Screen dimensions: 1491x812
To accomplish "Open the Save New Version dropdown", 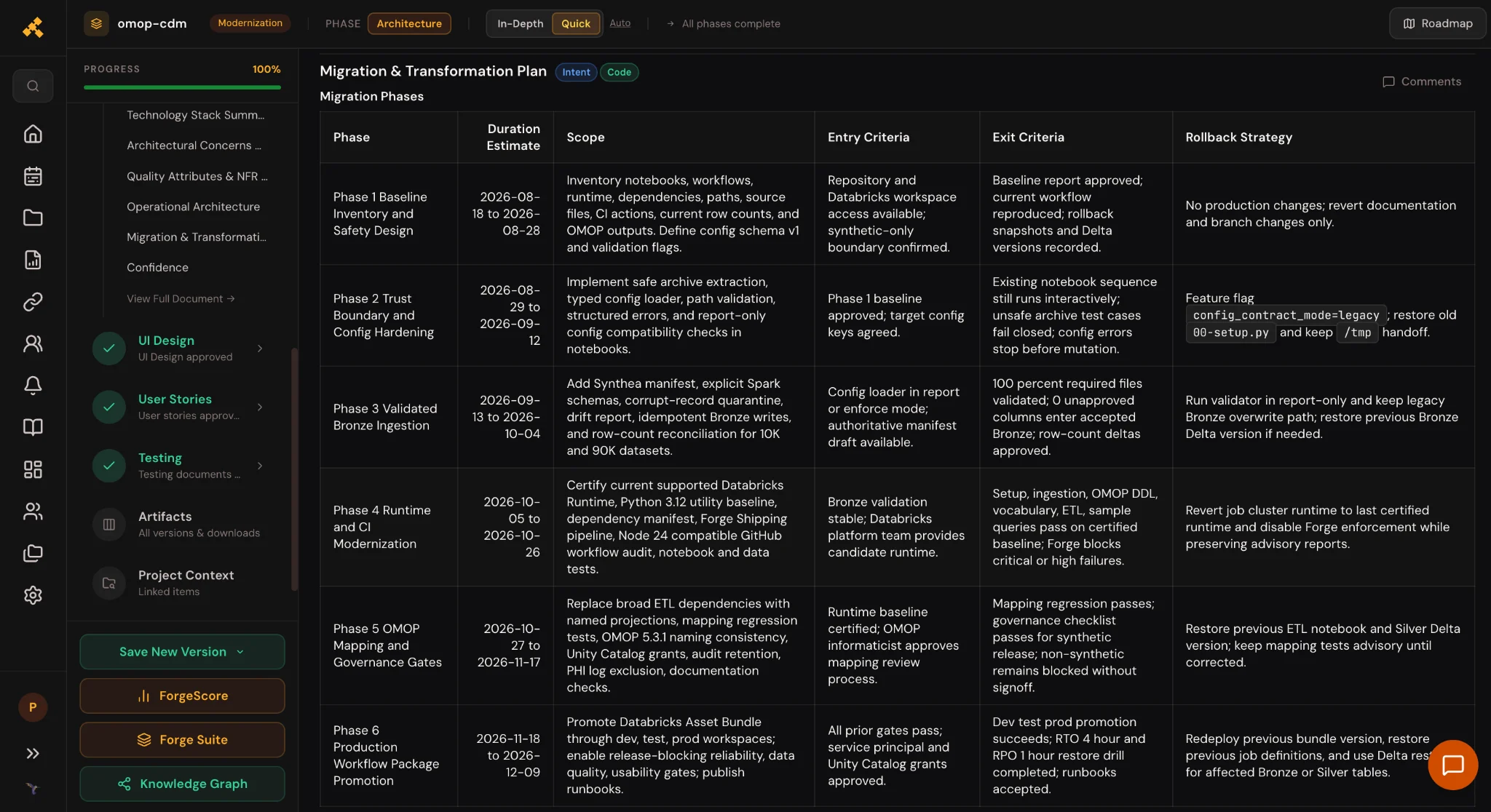I will (182, 652).
